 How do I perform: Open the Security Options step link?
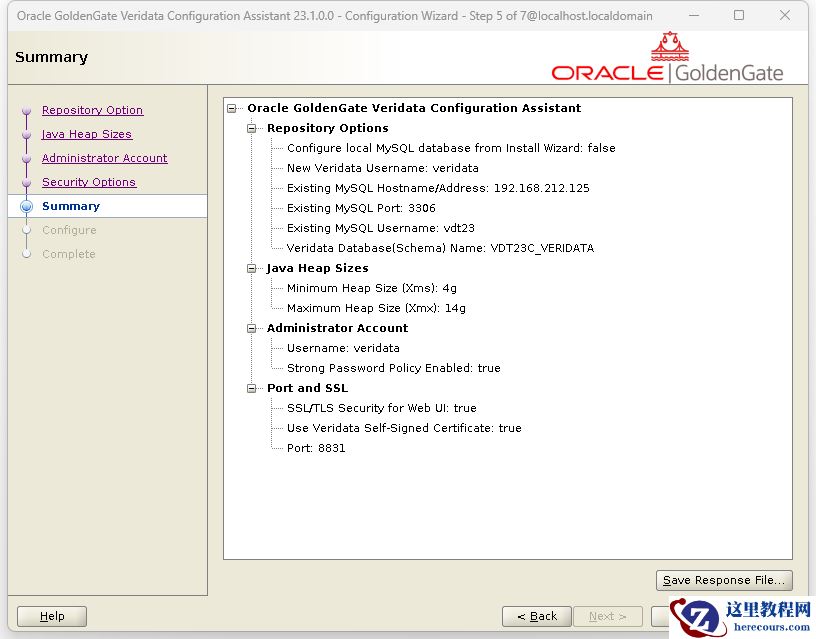pyautogui.click(x=89, y=182)
